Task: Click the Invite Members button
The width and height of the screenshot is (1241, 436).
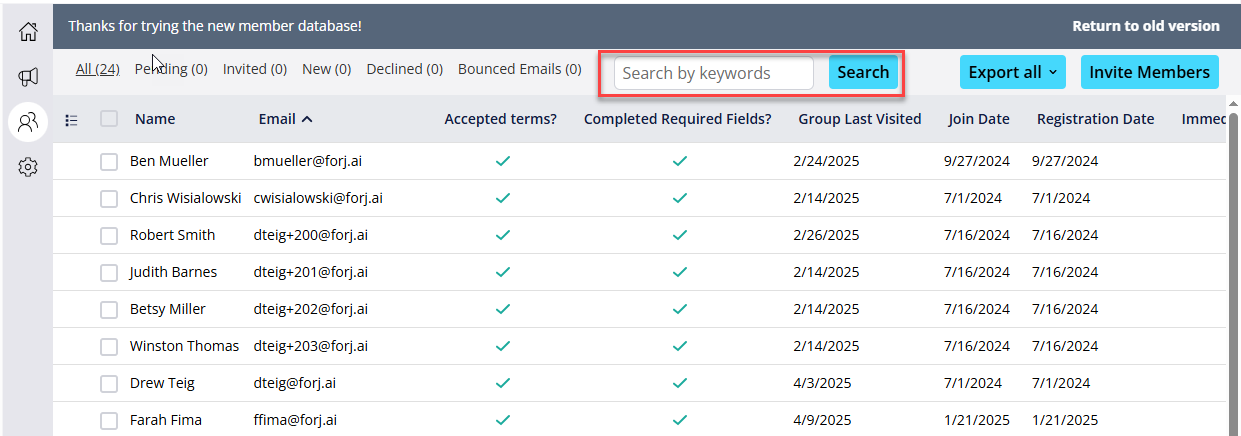Action: [x=1150, y=72]
